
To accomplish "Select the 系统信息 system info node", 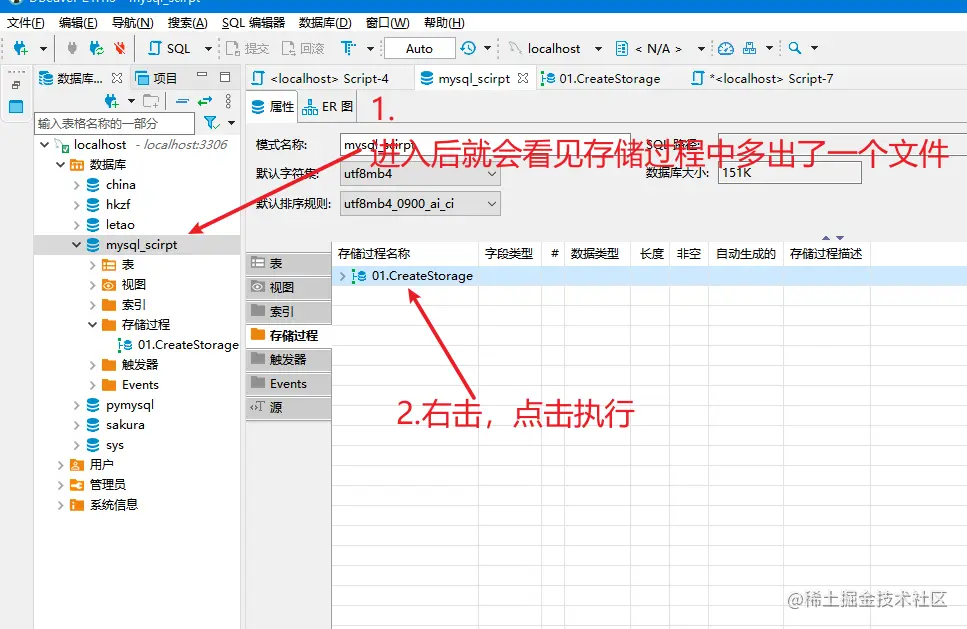I will 104,505.
